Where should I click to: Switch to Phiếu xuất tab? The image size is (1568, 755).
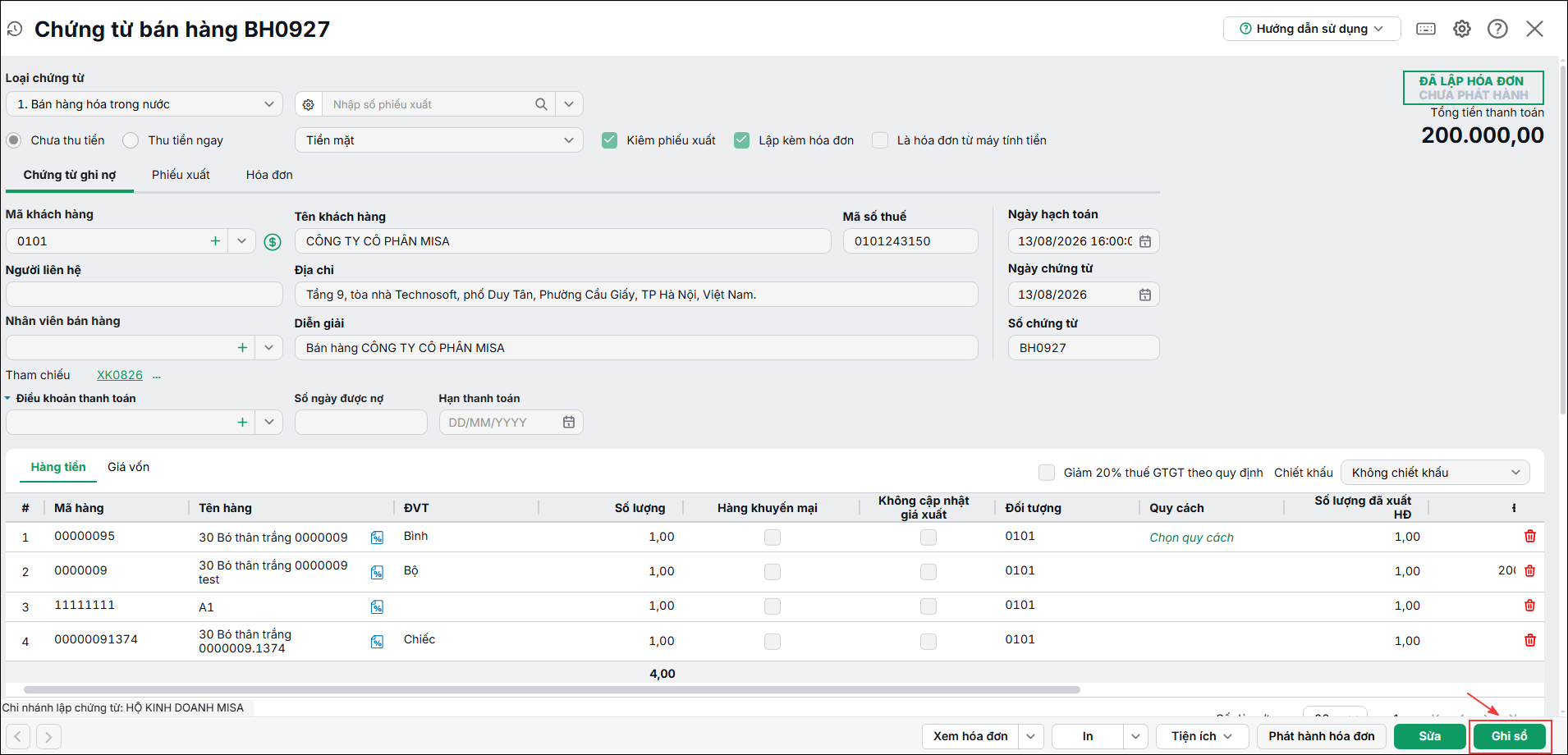click(181, 175)
